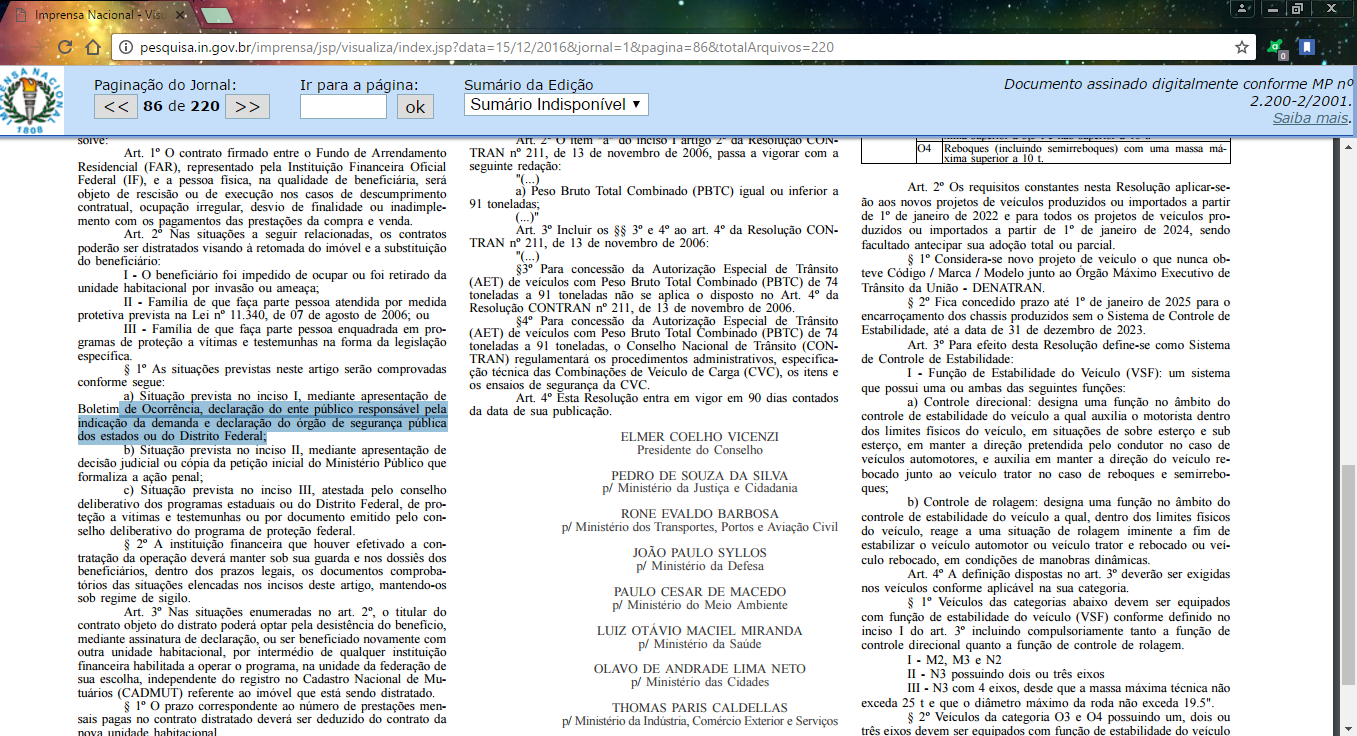Open the Chrome user profile icon
Image resolution: width=1357 pixels, height=736 pixels.
coord(1242,9)
